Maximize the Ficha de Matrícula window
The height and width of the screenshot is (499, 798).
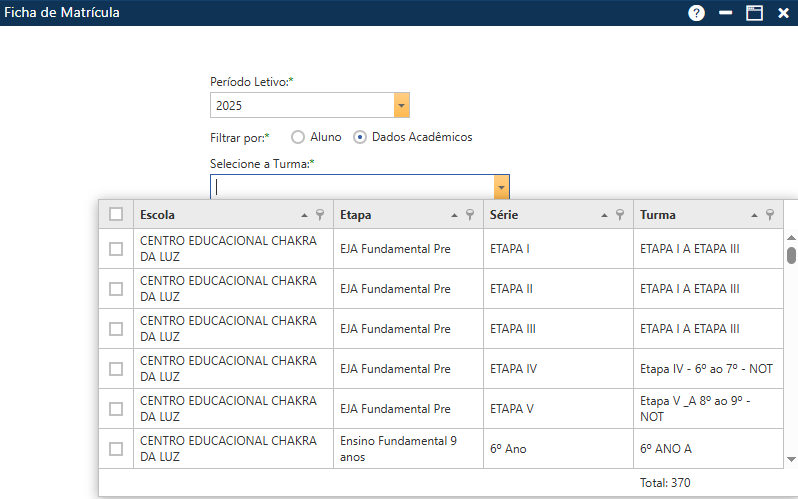(x=754, y=13)
